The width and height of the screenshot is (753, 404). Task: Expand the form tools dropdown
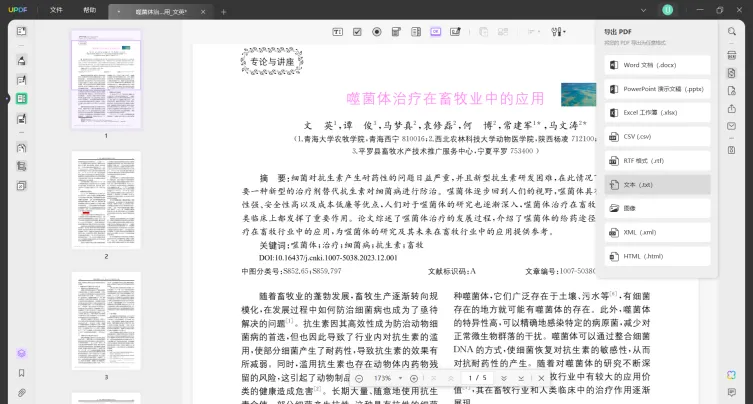[558, 32]
